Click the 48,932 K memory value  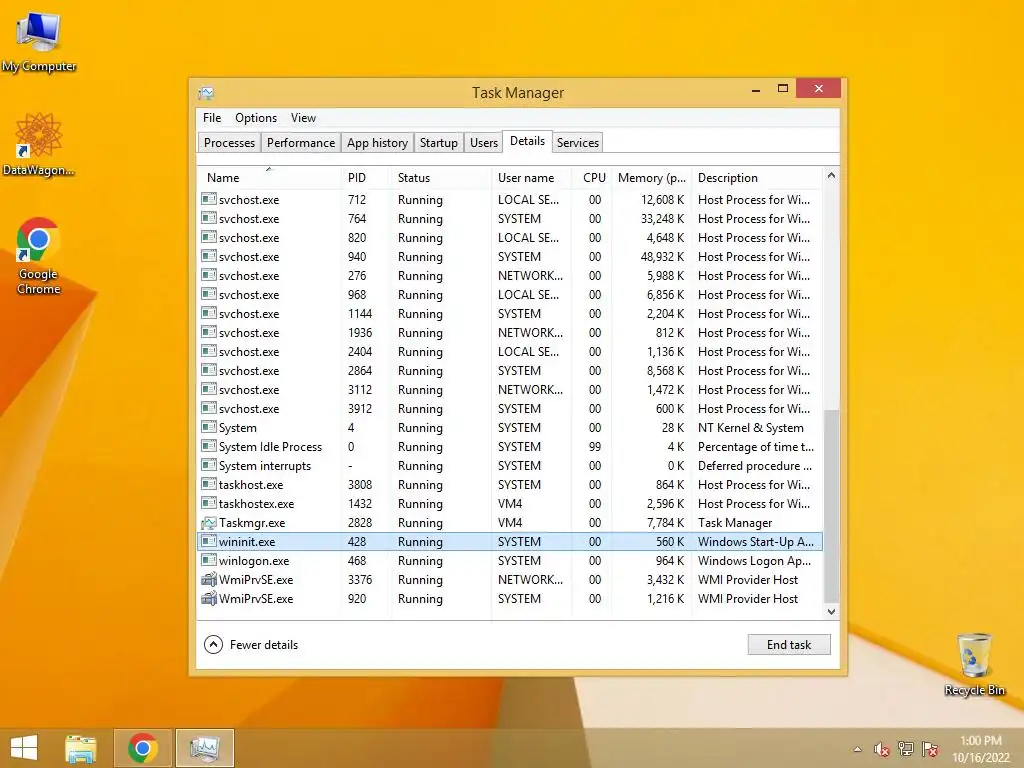tap(662, 257)
